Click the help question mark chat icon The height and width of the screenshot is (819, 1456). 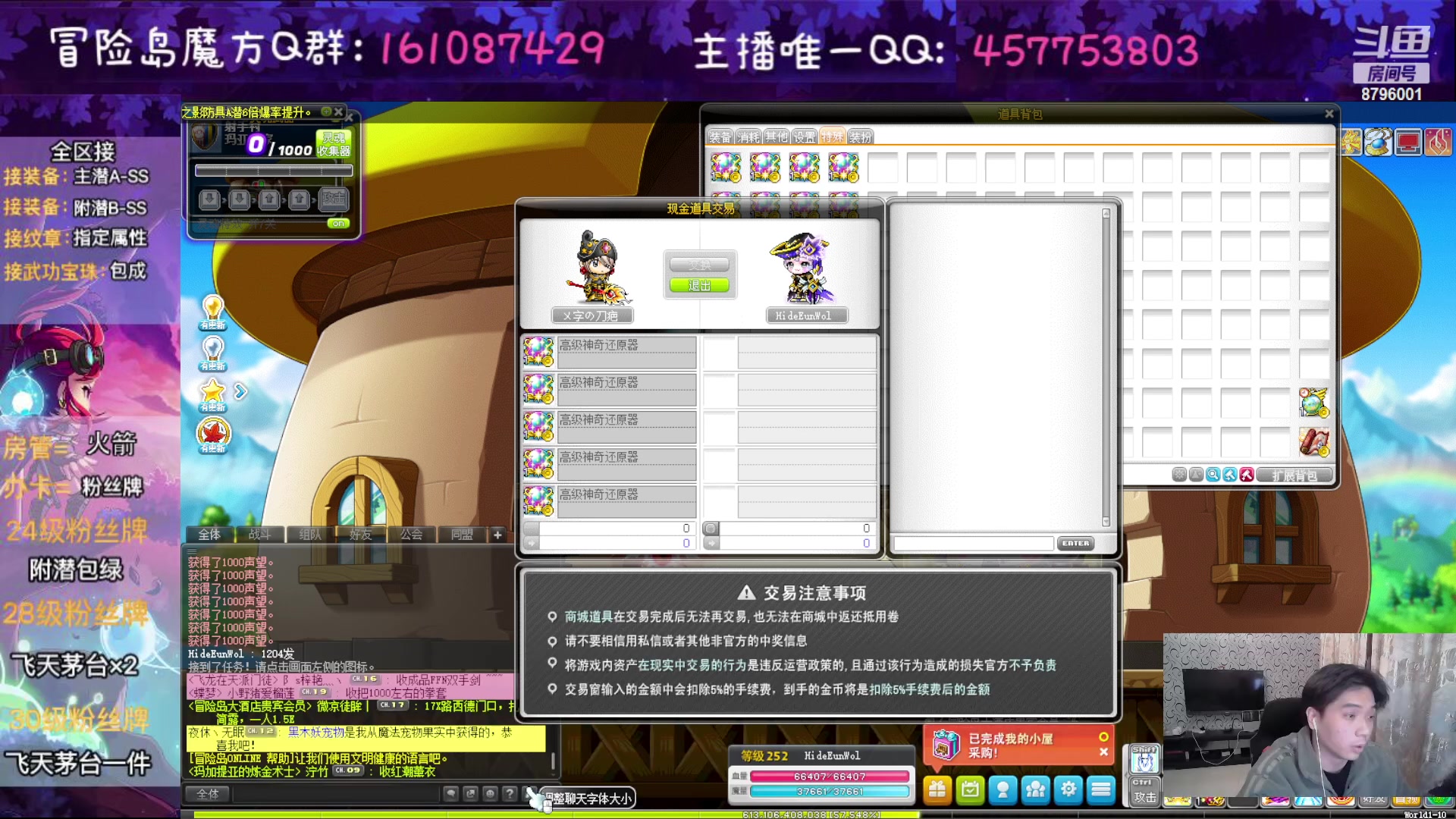(510, 793)
